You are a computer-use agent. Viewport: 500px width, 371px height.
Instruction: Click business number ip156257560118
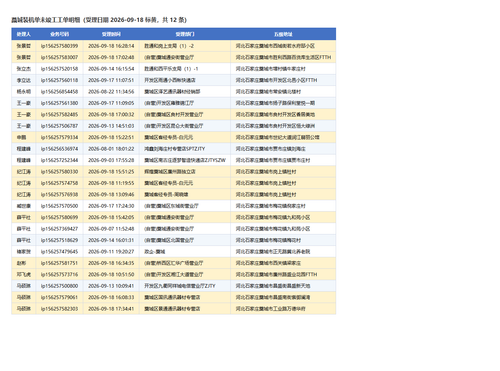[x=59, y=80]
